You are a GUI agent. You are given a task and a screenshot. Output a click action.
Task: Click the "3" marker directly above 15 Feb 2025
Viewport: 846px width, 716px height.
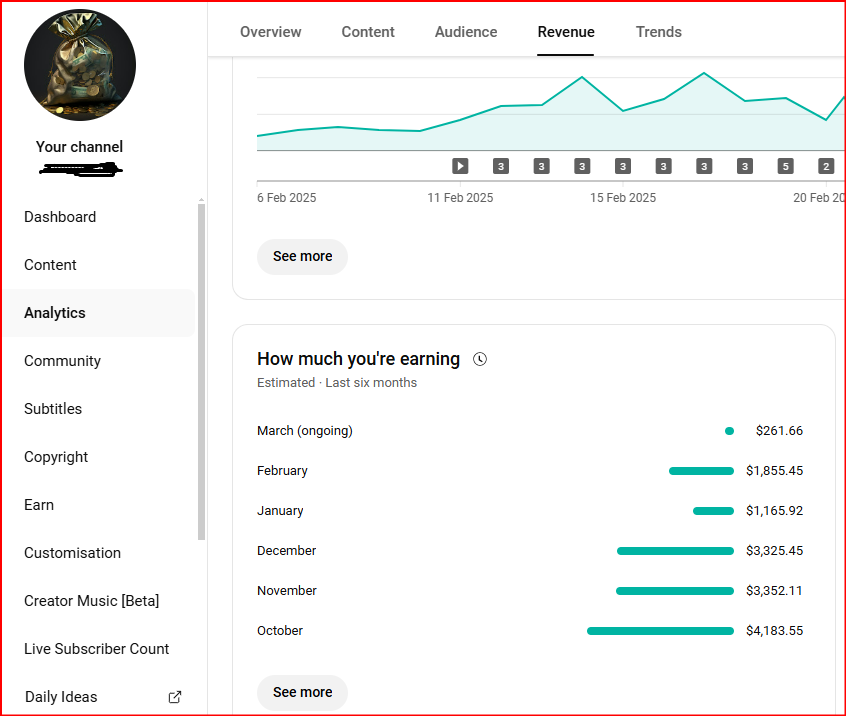click(623, 166)
